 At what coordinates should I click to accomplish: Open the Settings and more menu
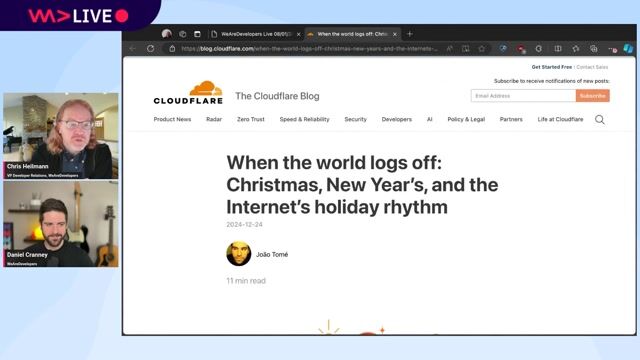tap(612, 49)
